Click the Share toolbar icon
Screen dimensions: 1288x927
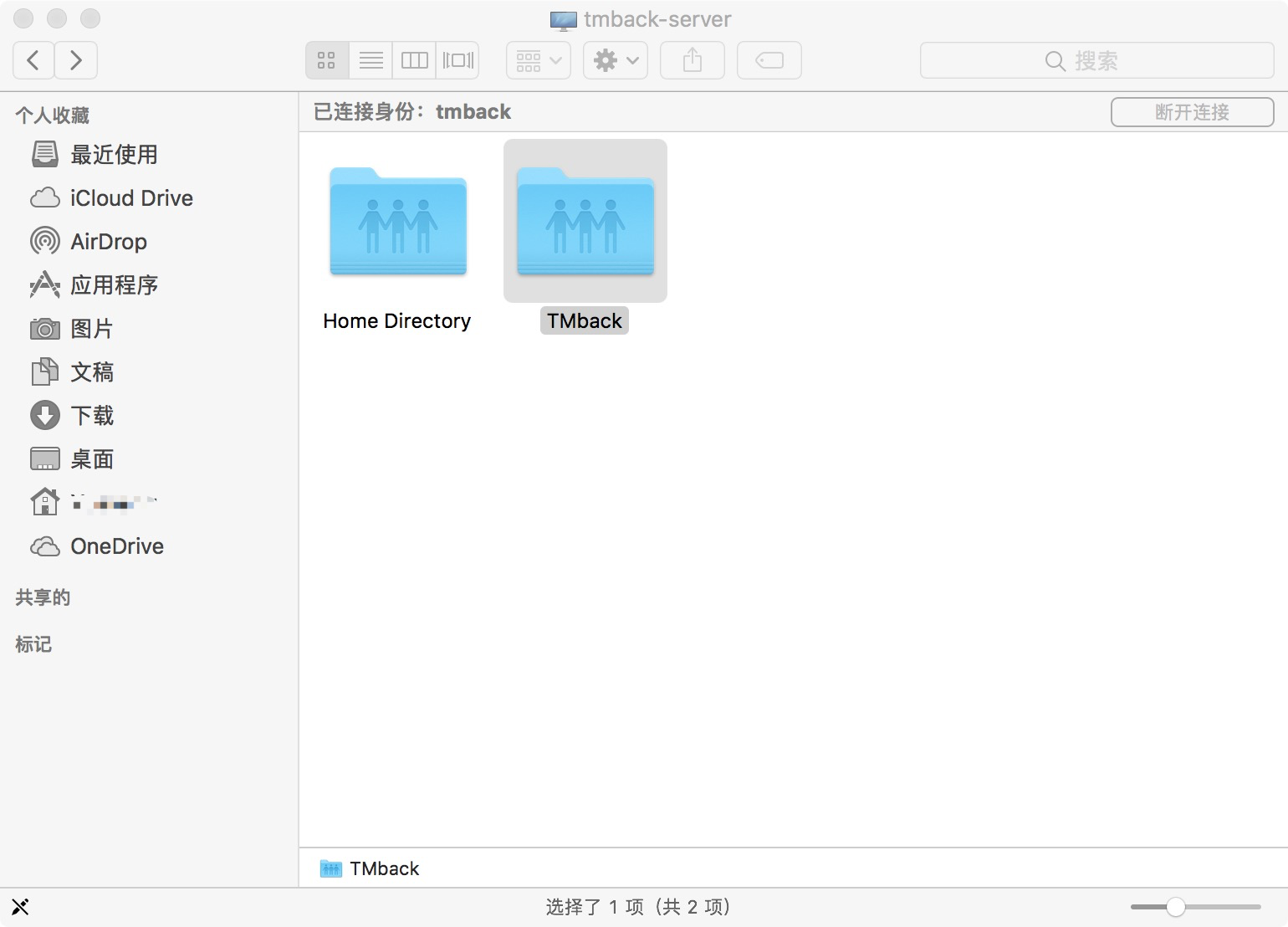pos(693,60)
